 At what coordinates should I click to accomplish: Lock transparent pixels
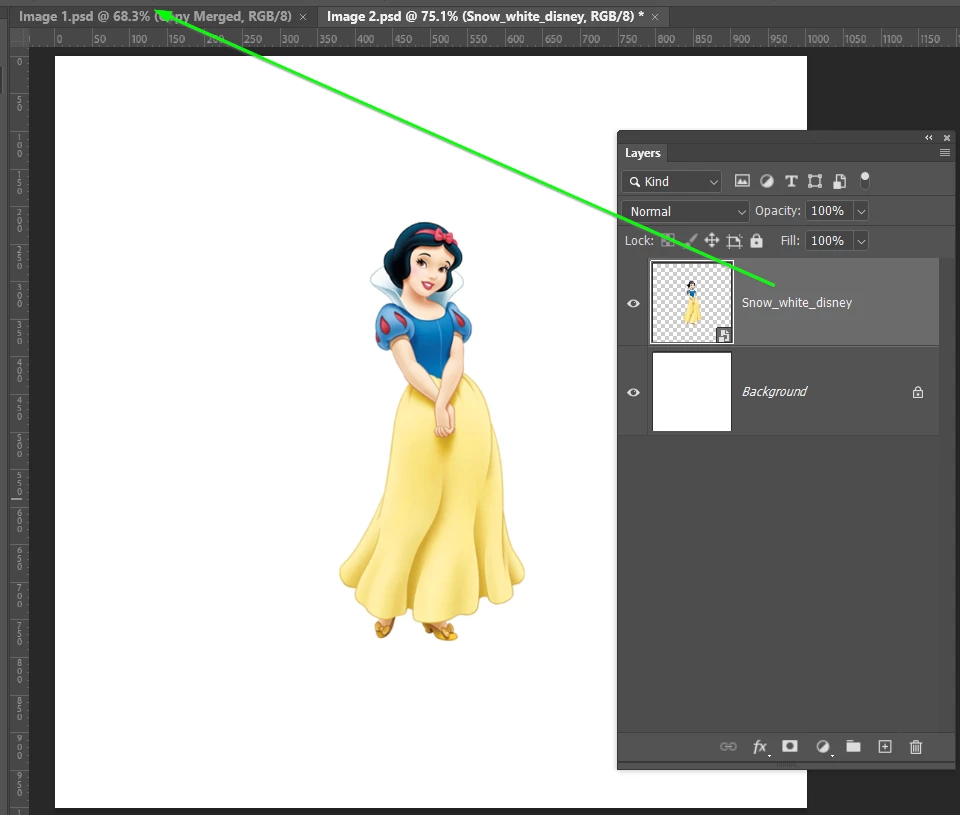point(668,241)
